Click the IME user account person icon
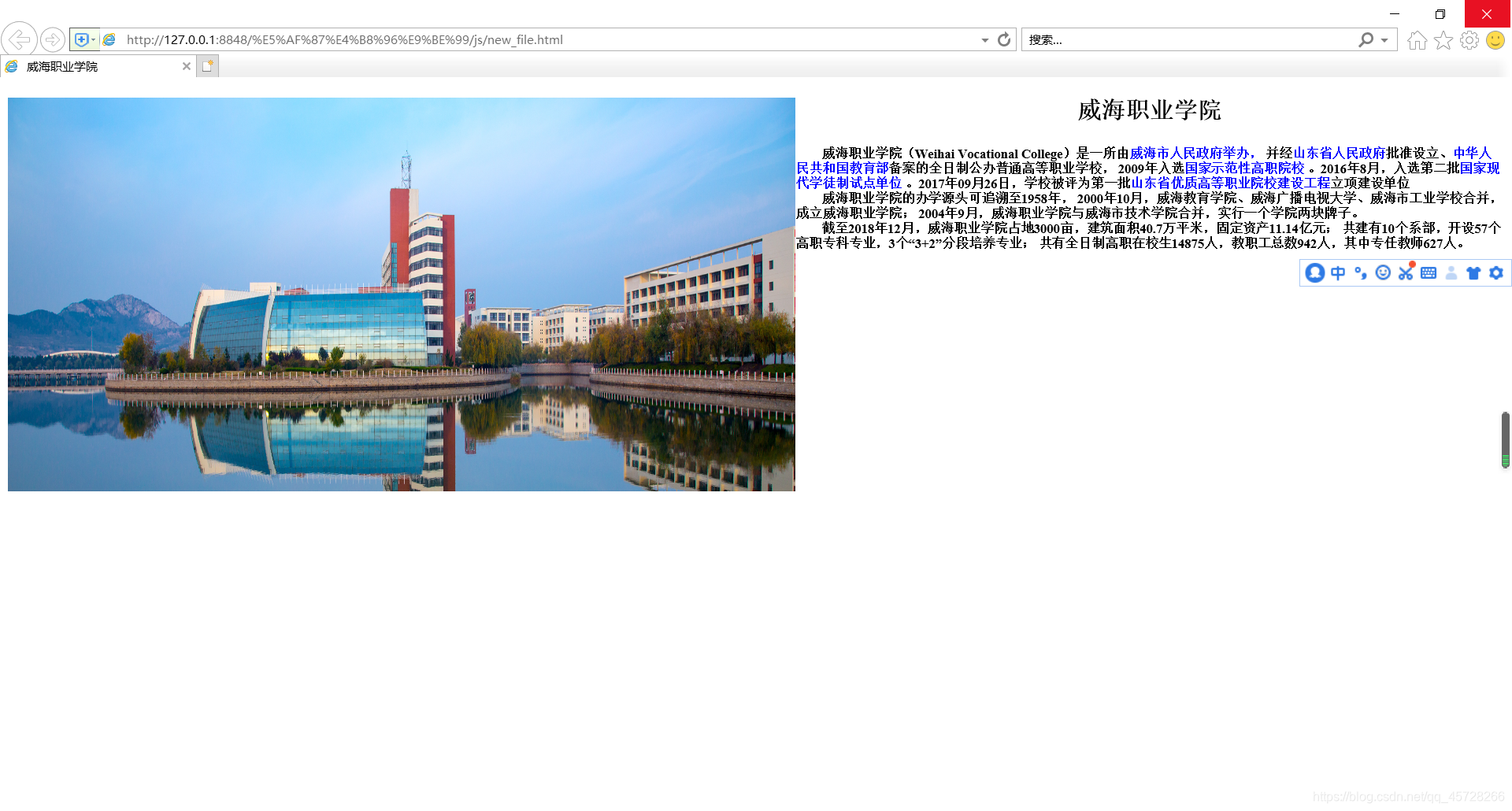1512x811 pixels. pos(1451,272)
